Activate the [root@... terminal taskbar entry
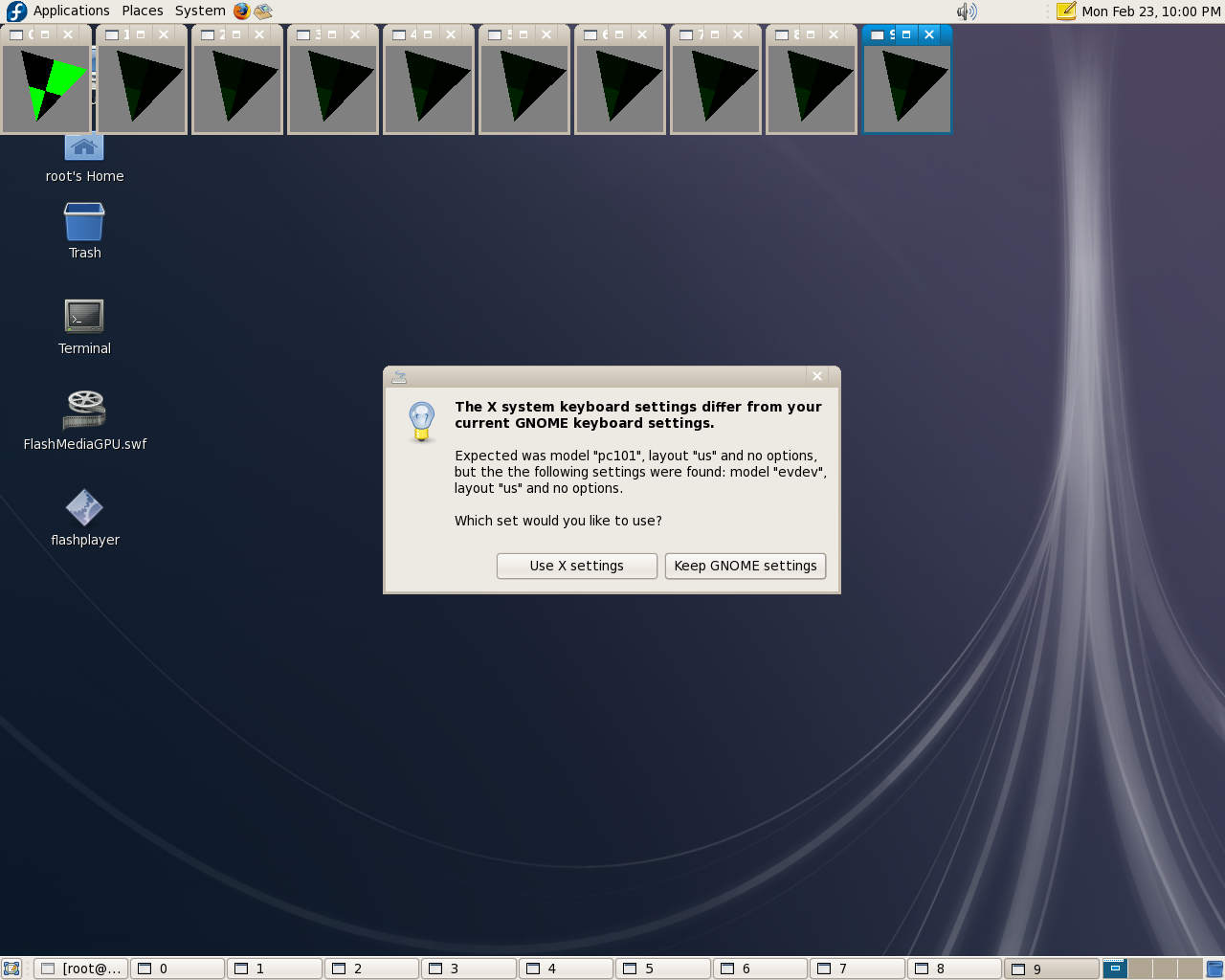 [81, 969]
